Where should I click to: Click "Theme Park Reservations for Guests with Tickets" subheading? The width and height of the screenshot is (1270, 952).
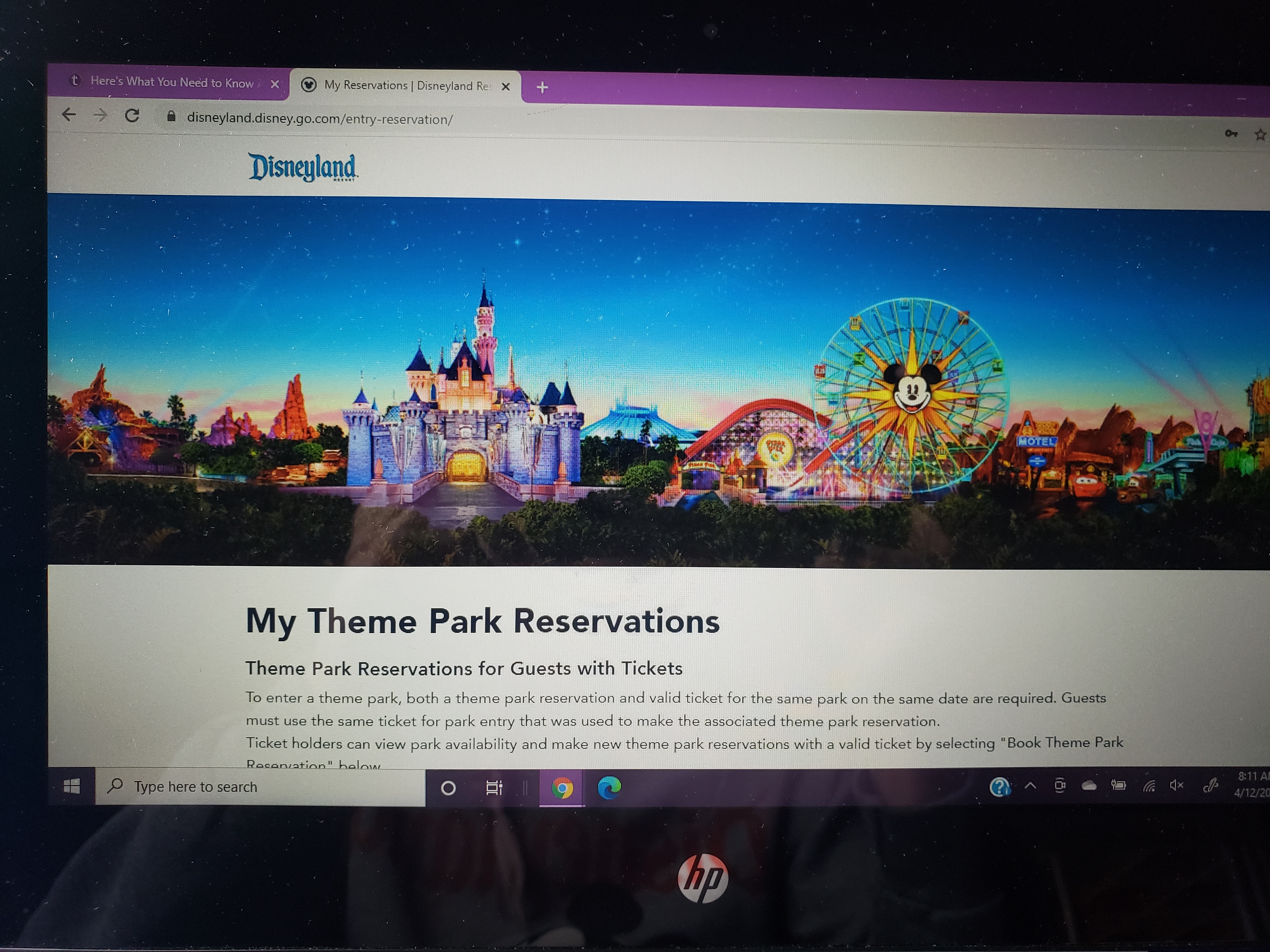464,669
